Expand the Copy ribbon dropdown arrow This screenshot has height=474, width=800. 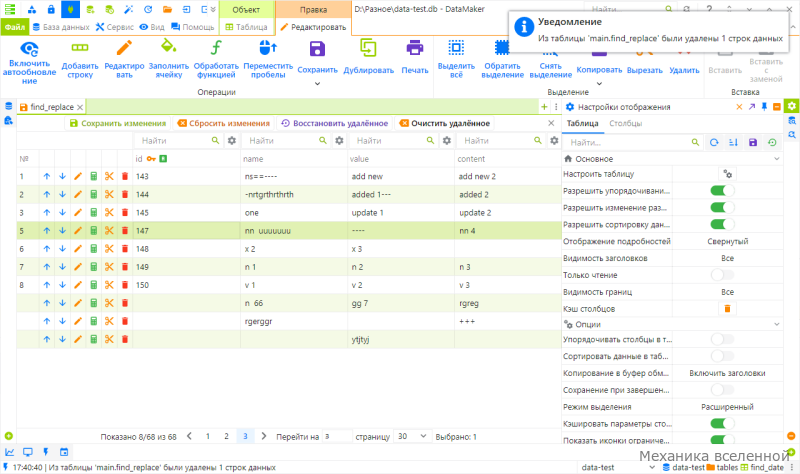point(599,84)
